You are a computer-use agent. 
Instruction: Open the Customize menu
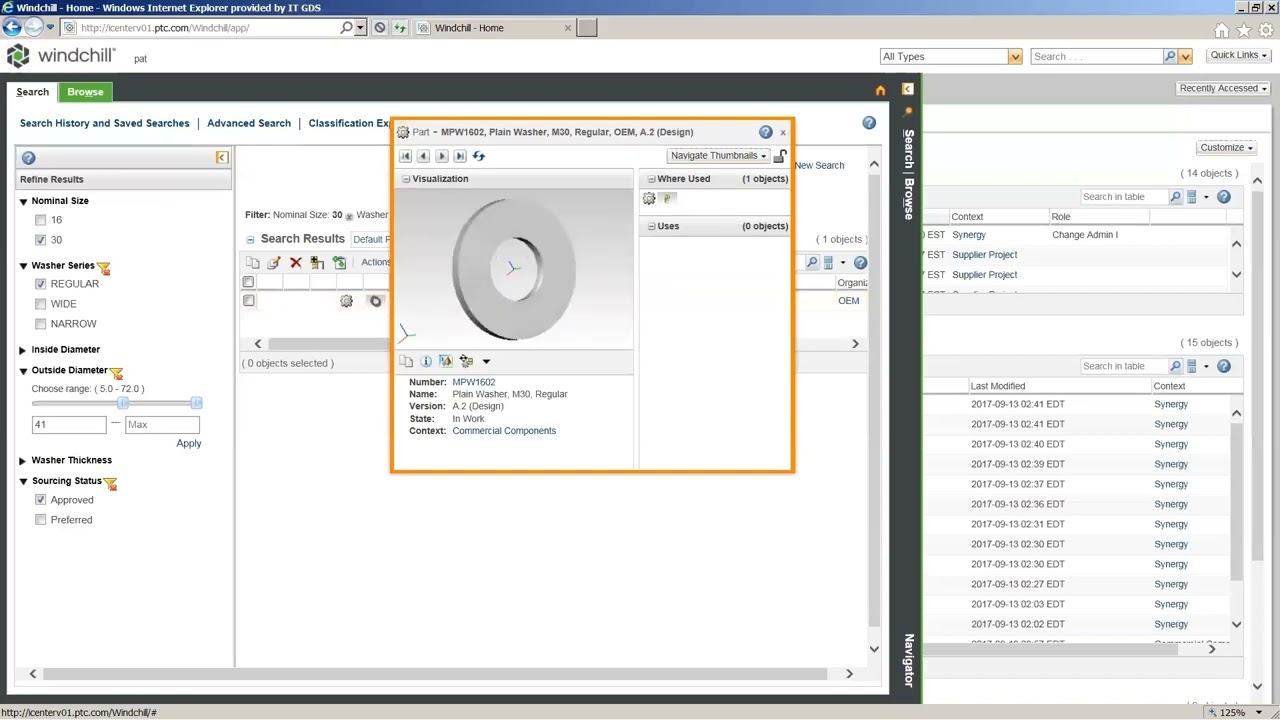(x=1227, y=147)
